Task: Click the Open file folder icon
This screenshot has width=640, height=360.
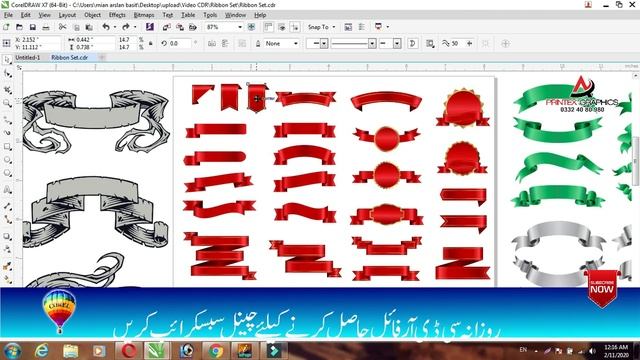Action: [19, 27]
